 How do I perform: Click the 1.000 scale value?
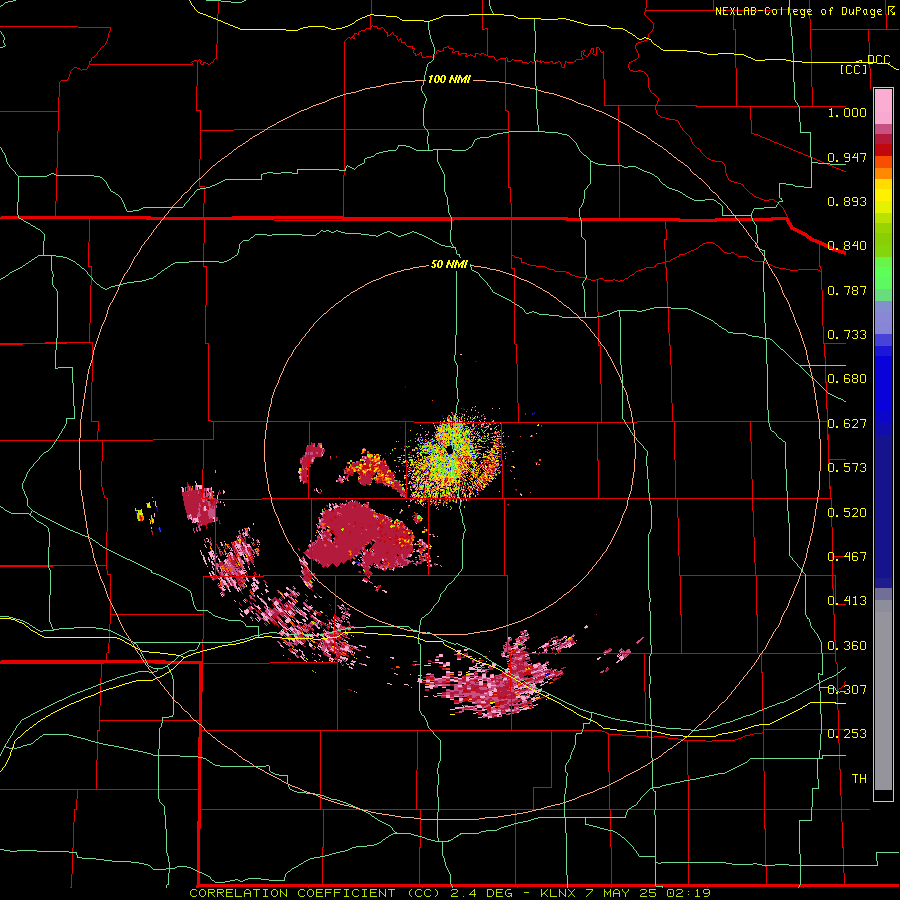click(847, 112)
